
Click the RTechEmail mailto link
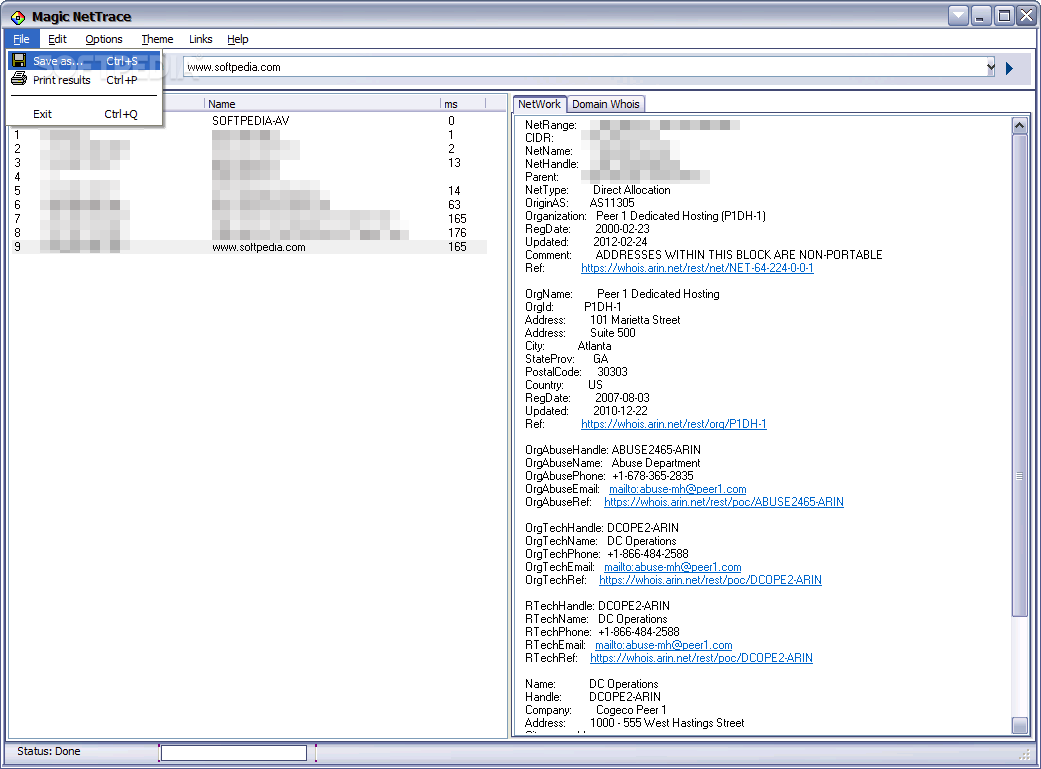pos(664,645)
